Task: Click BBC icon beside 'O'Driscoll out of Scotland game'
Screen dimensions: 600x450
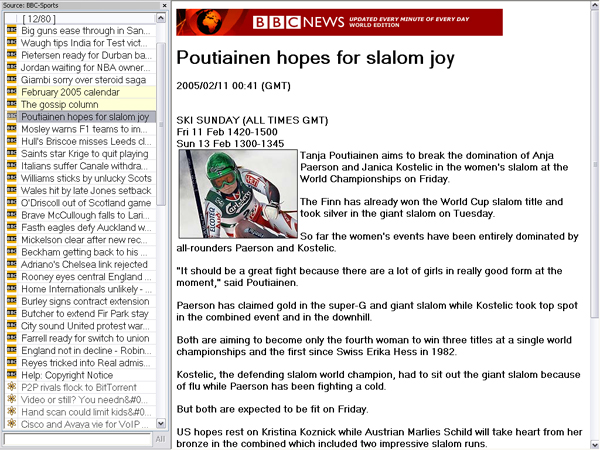Action: coord(11,202)
